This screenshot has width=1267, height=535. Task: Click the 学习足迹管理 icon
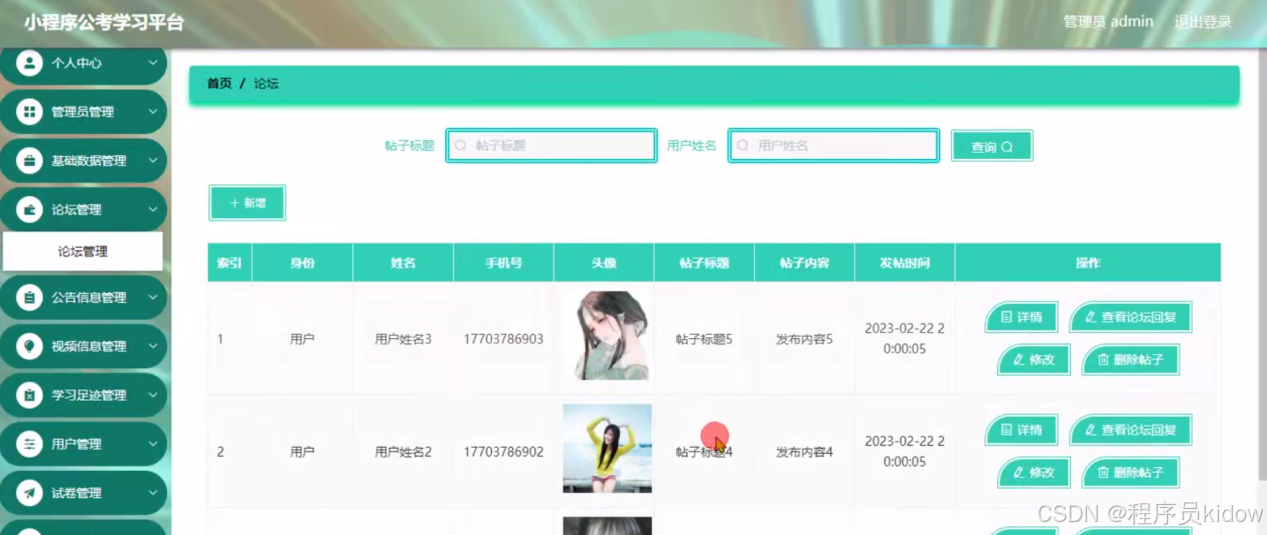[x=30, y=395]
